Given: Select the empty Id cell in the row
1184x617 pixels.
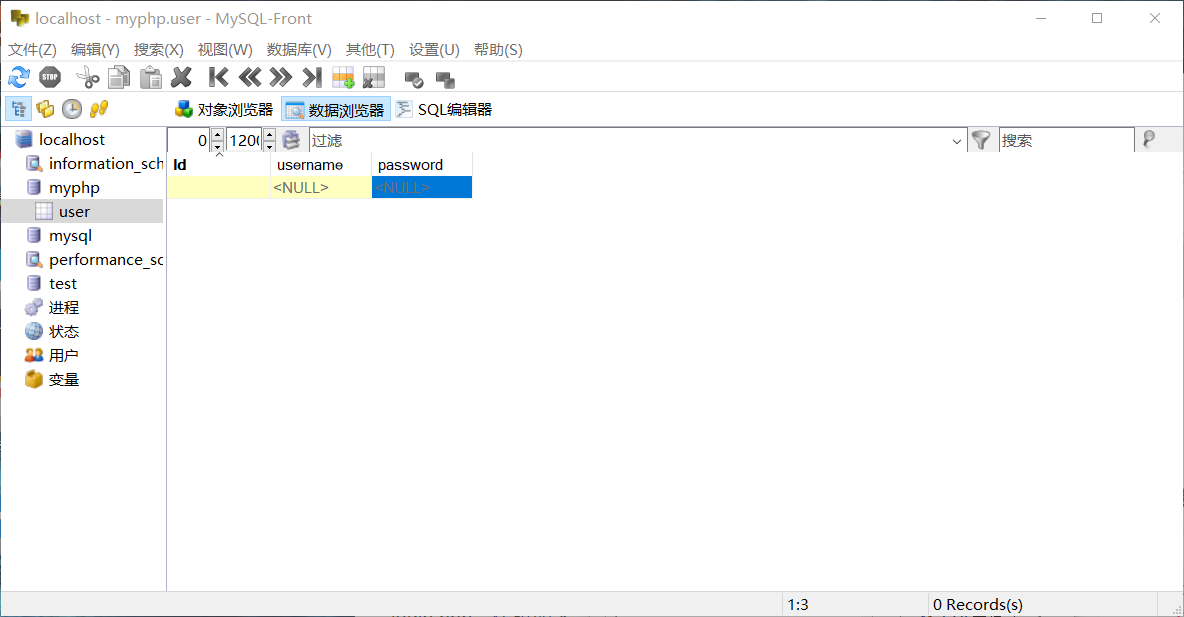Looking at the screenshot, I should point(219,188).
